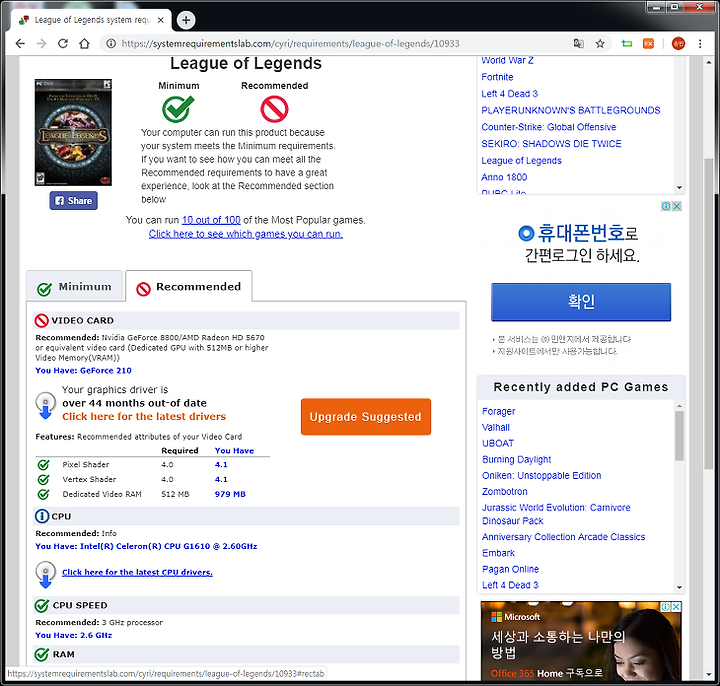This screenshot has width=720, height=686.
Task: Switch to the Minimum requirements tab
Action: coord(74,286)
